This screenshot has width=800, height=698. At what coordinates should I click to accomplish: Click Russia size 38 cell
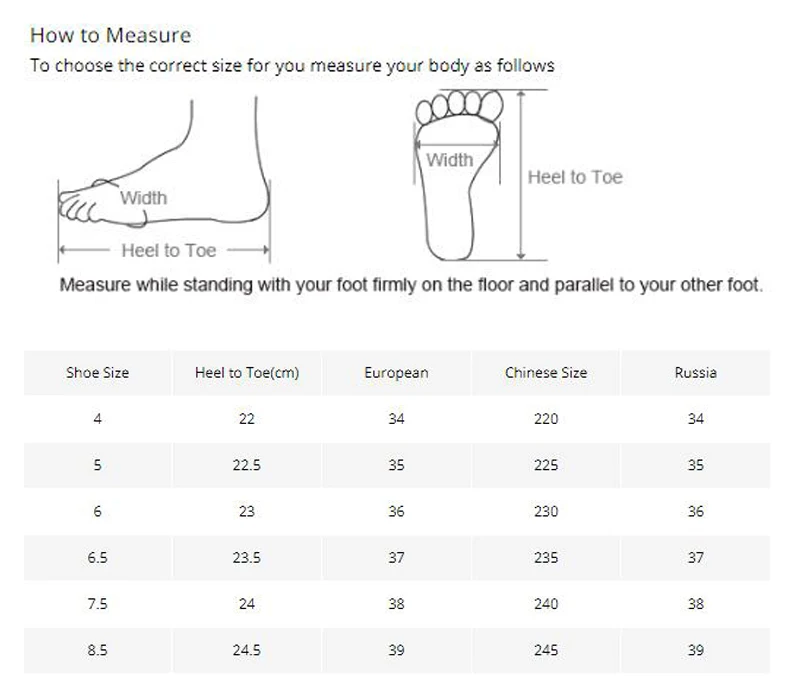pos(696,604)
